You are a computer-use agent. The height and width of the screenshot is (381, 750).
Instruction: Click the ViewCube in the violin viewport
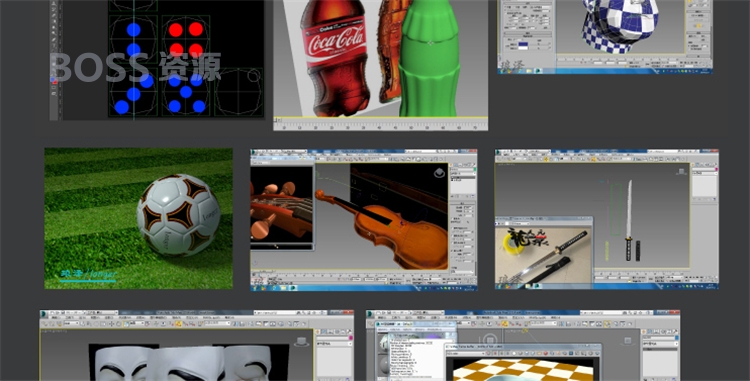coord(439,173)
